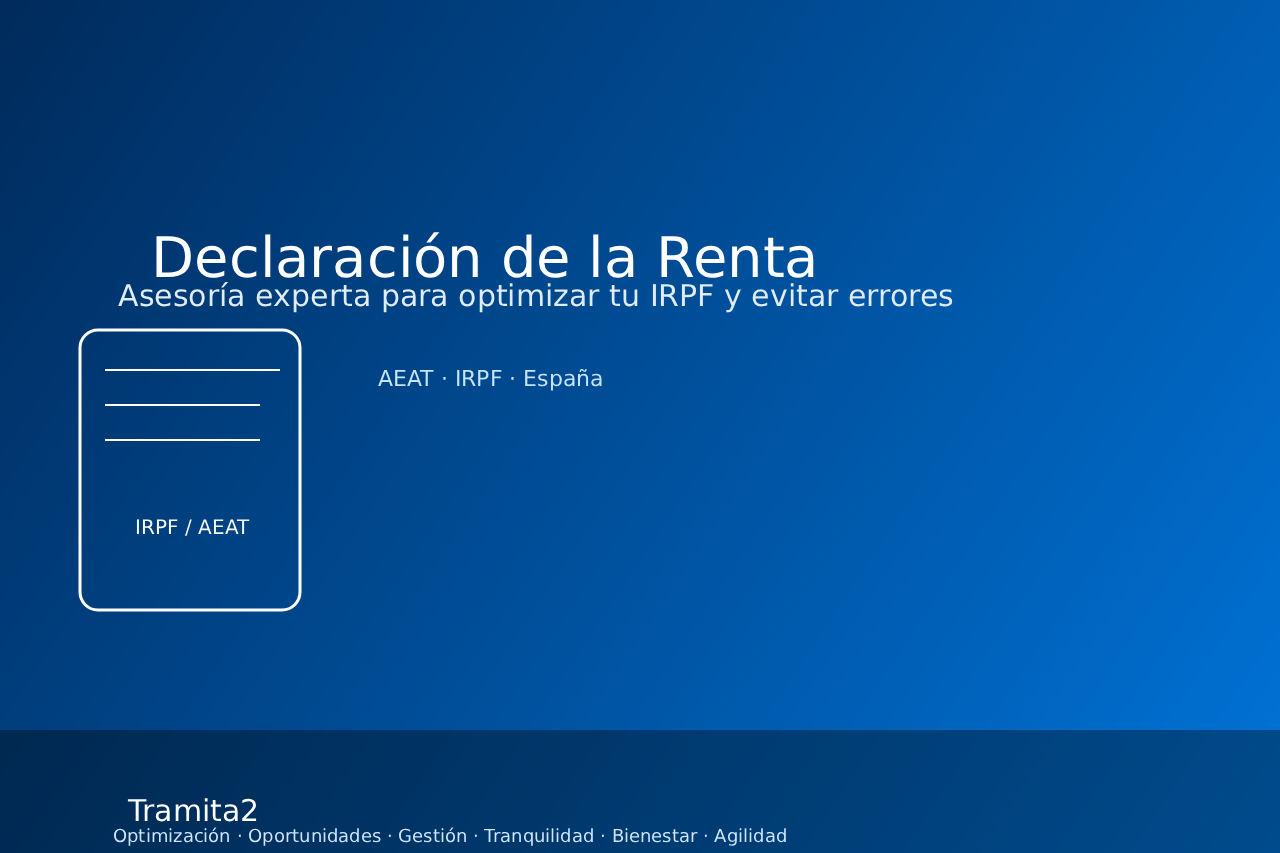Click the Bienestar text in the footer

[x=654, y=835]
